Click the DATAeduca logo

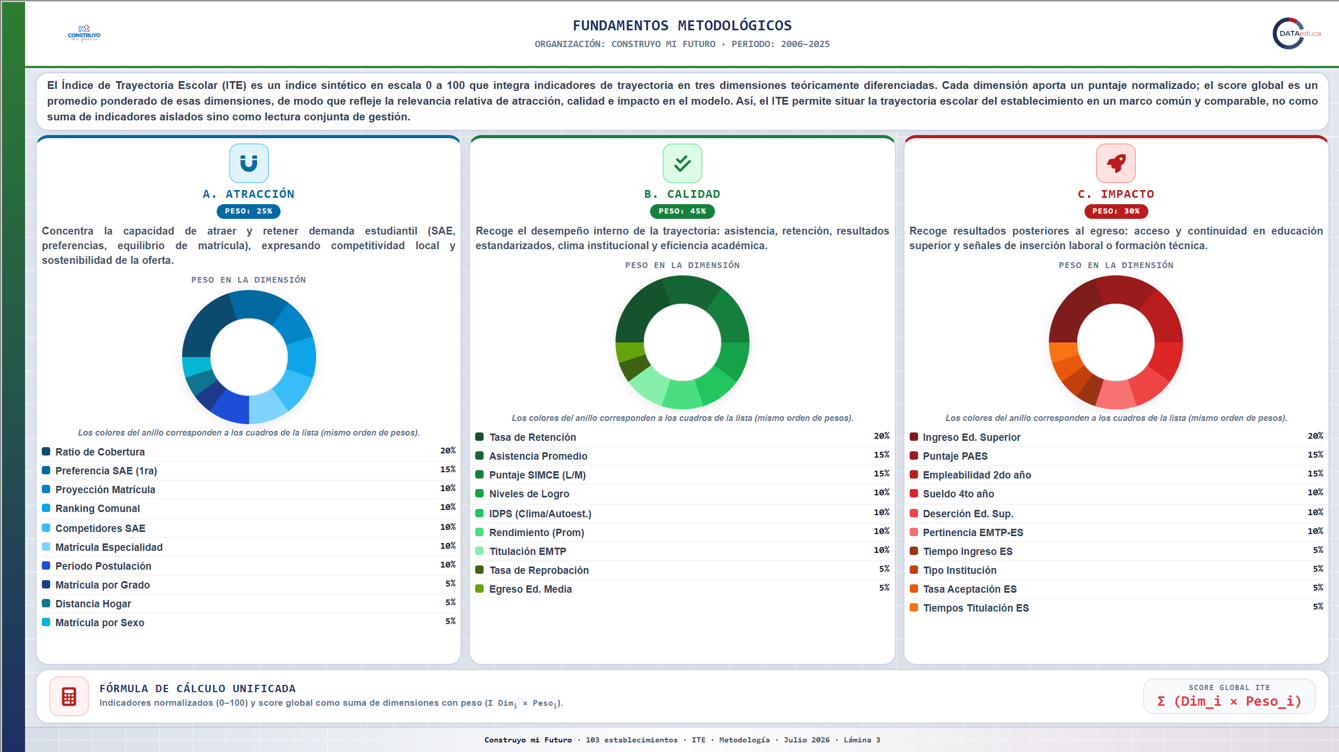[1297, 33]
